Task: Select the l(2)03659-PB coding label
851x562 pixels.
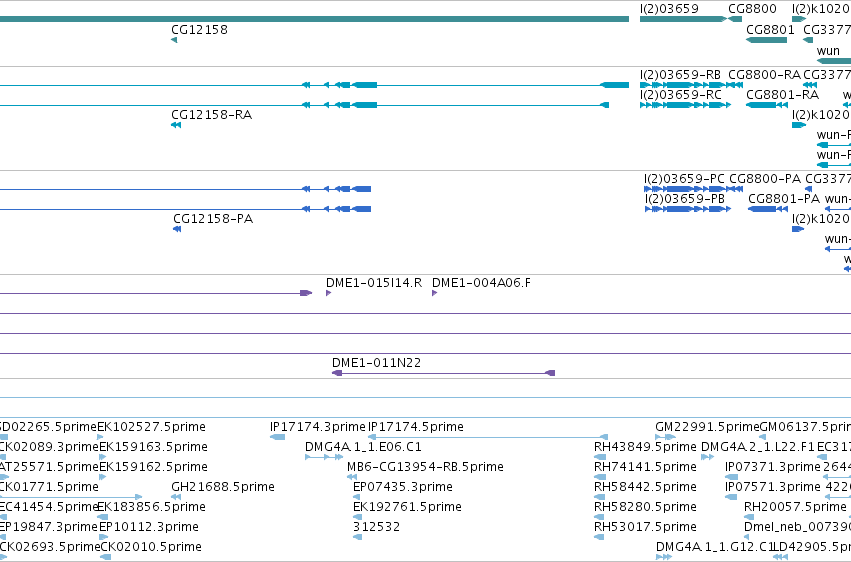Action: pyautogui.click(x=684, y=199)
